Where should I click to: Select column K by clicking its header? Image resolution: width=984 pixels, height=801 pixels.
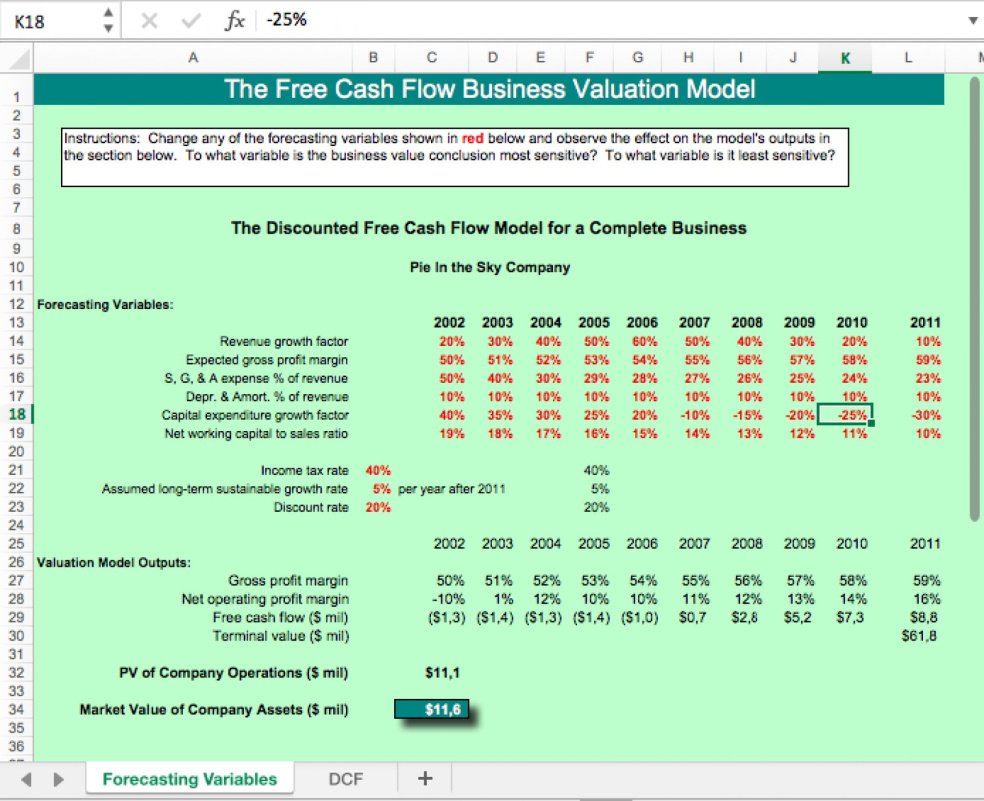pyautogui.click(x=845, y=57)
